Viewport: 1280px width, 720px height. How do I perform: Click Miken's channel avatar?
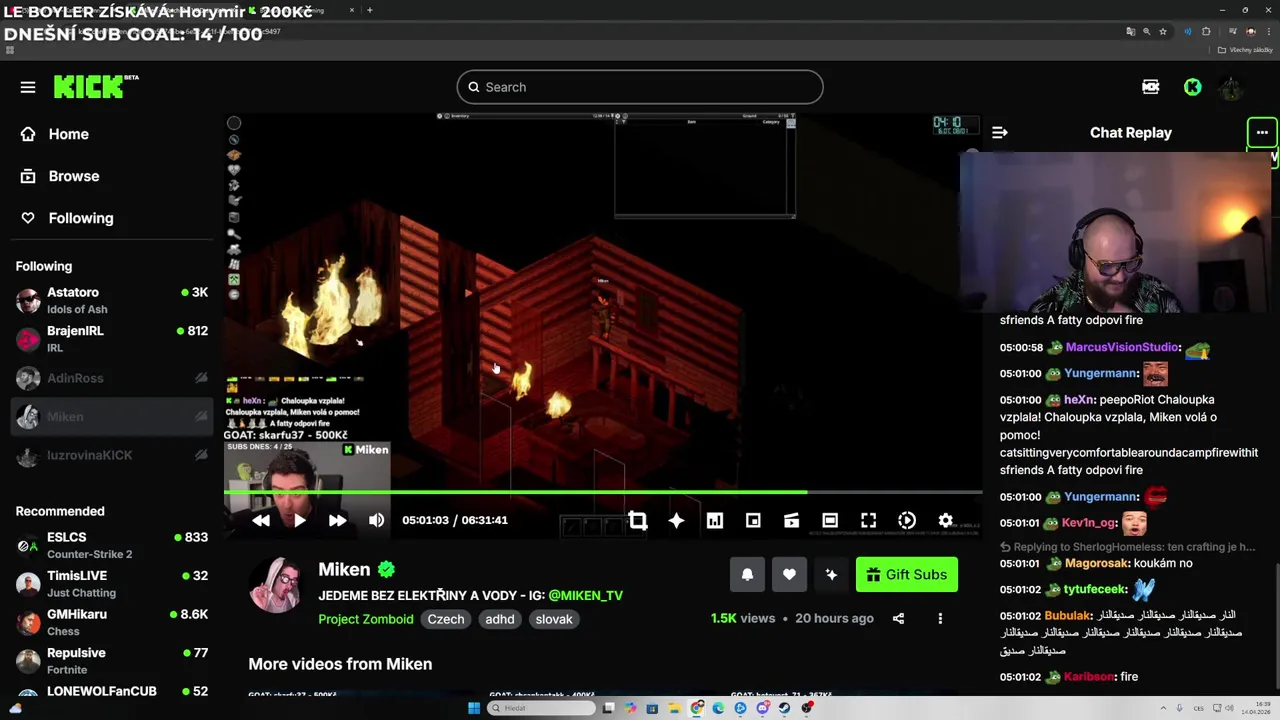[x=276, y=584]
